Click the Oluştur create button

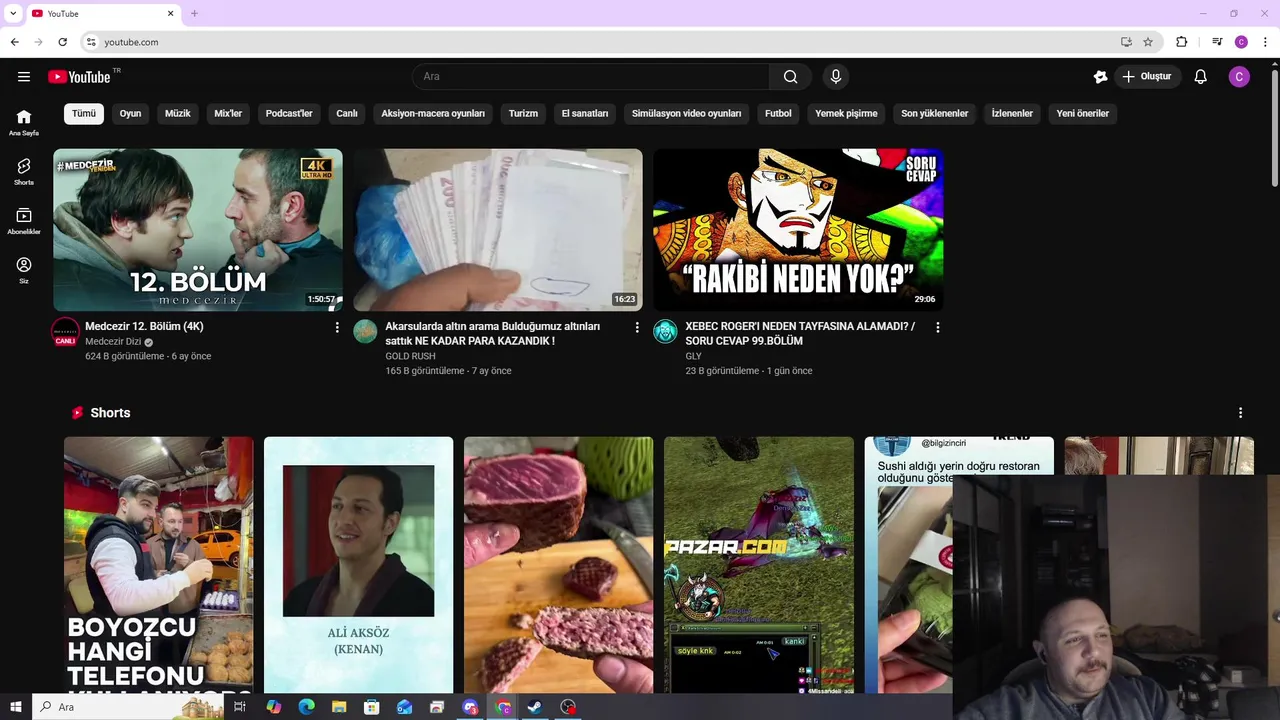click(x=1147, y=77)
